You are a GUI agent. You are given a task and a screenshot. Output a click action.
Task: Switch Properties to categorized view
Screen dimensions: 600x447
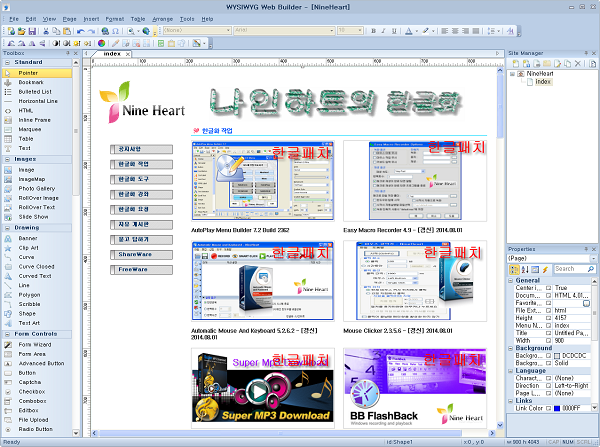514,269
